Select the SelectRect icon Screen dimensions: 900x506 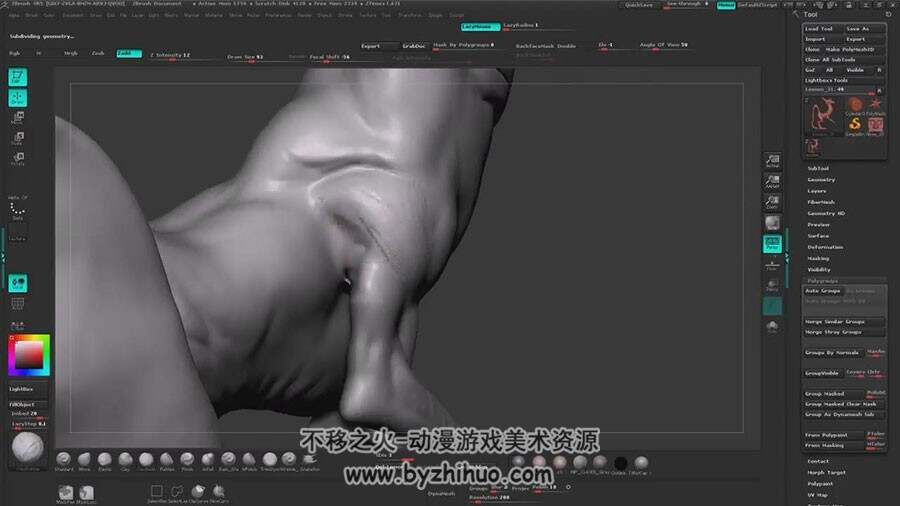pos(156,492)
